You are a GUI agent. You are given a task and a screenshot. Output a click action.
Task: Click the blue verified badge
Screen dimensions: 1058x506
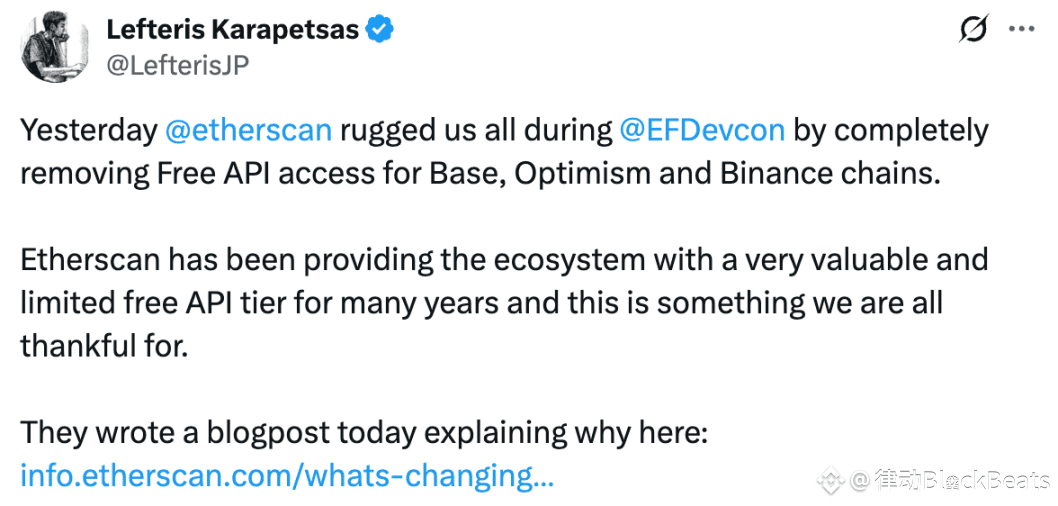coord(380,30)
